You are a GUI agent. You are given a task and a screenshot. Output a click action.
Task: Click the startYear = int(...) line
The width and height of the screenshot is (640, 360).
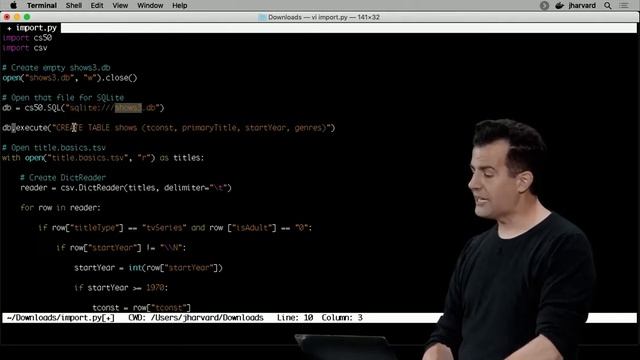[148, 268]
